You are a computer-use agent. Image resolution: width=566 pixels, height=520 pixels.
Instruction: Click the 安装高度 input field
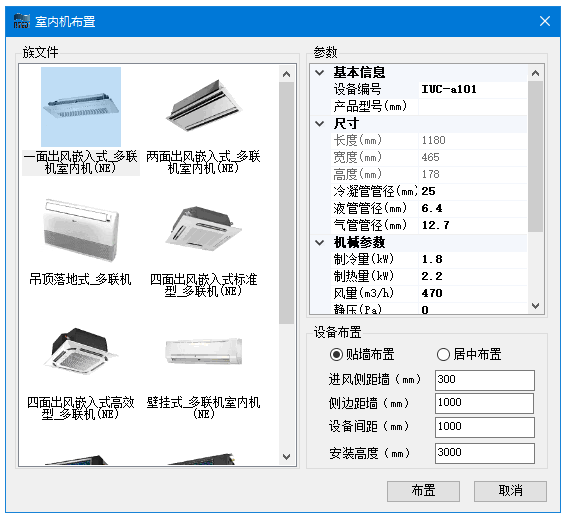(485, 453)
